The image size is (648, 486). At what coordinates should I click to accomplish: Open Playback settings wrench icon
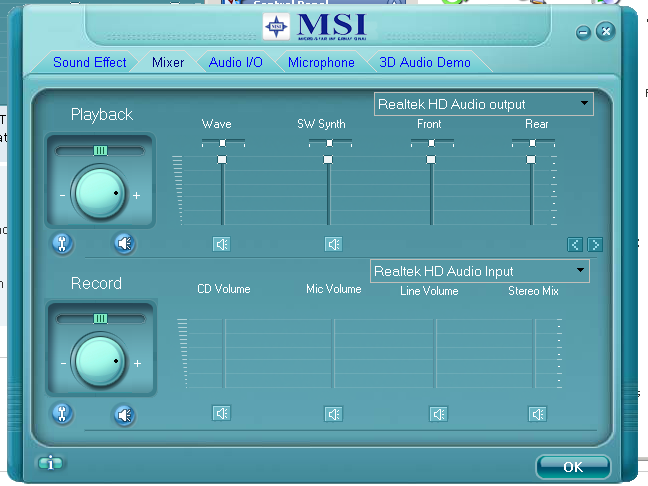pyautogui.click(x=62, y=243)
